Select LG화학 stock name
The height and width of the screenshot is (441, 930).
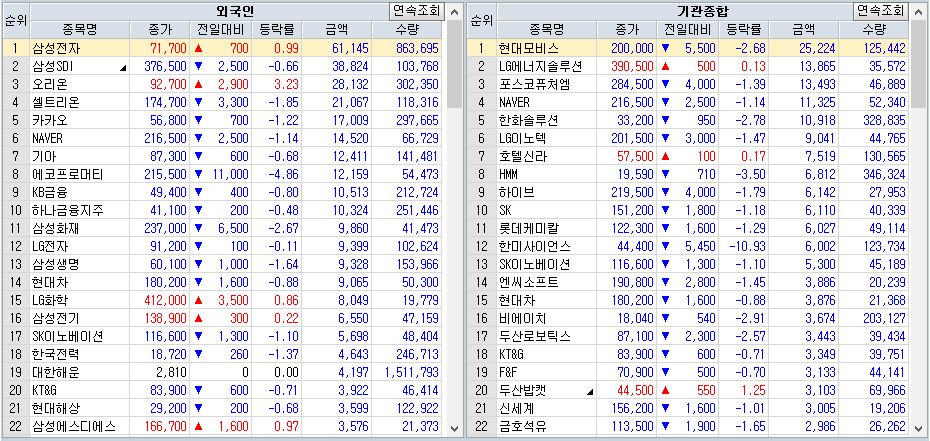(x=51, y=301)
